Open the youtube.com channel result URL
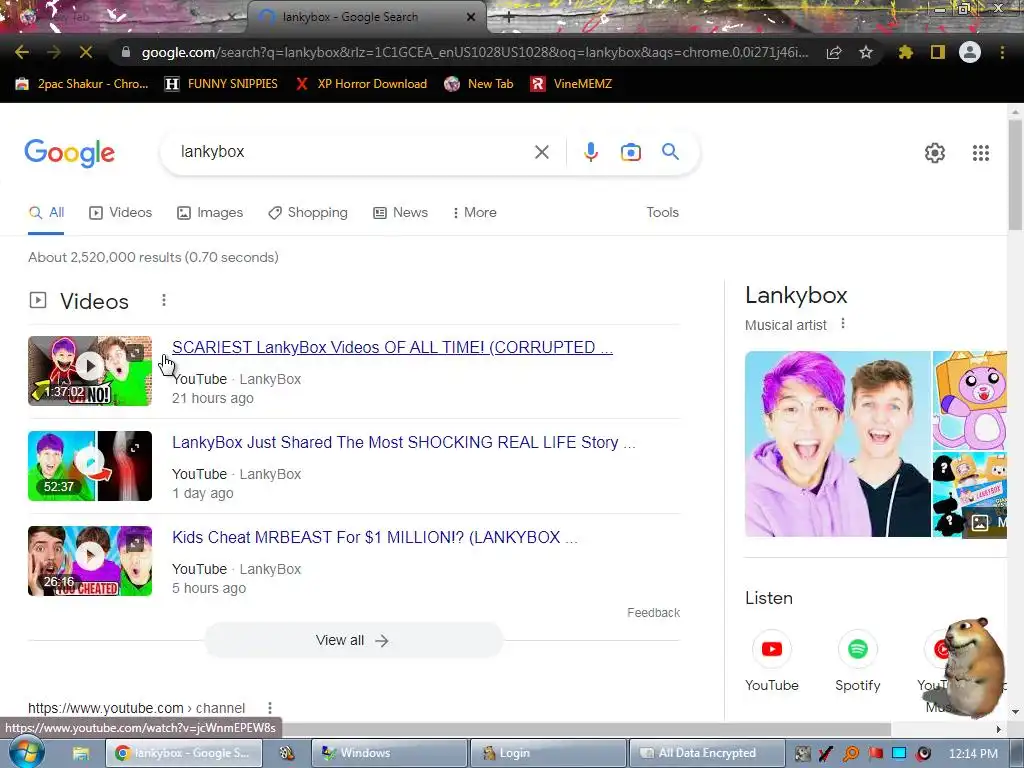The image size is (1024, 768). pos(136,708)
